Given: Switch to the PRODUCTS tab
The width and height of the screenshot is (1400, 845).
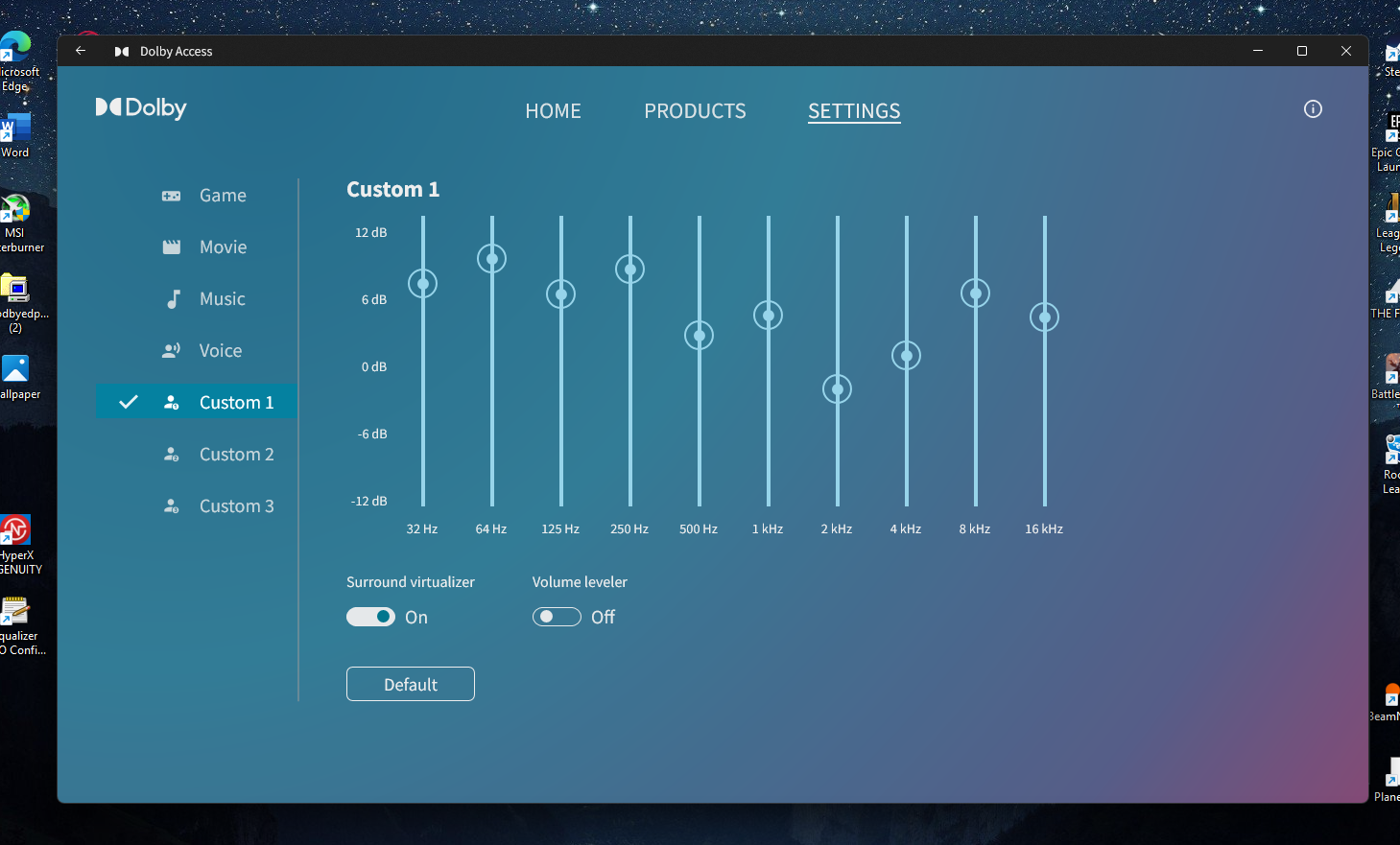Looking at the screenshot, I should pos(695,111).
